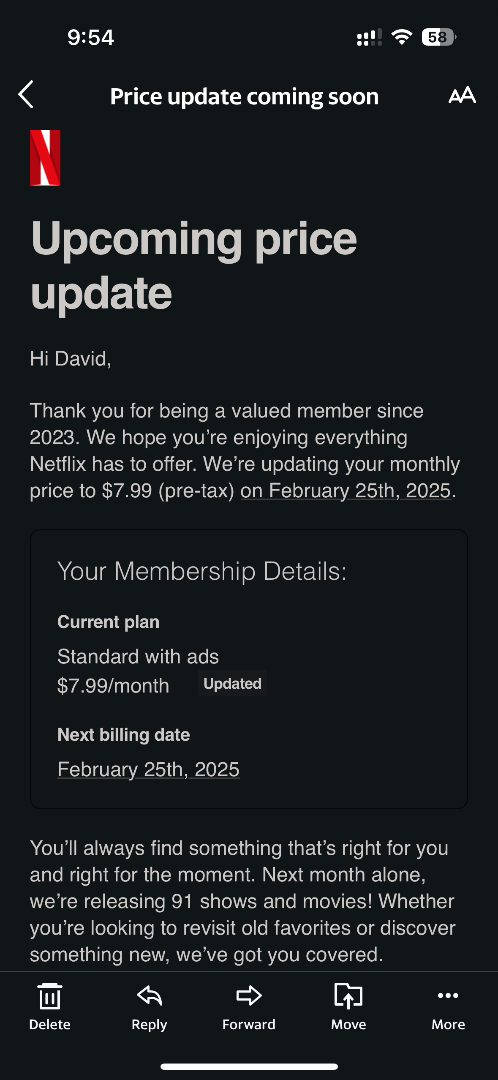Tap the 'Your Membership Details:' heading
Screen dimensions: 498x1080
(x=202, y=571)
